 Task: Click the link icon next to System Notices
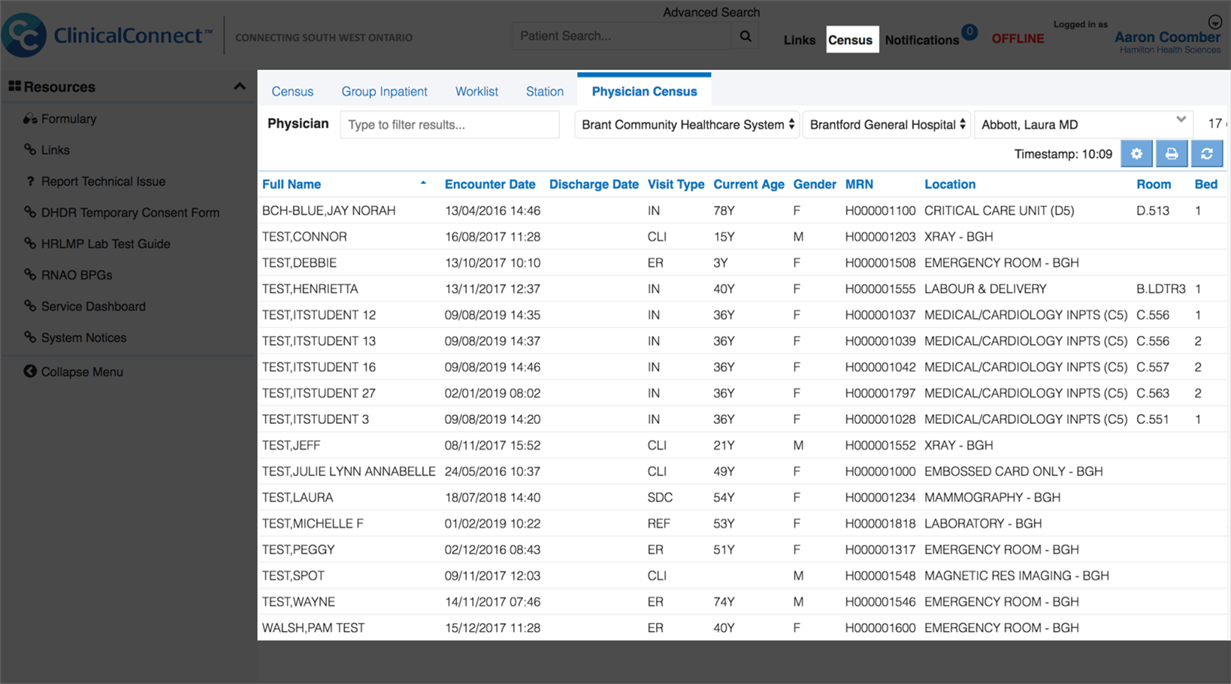[30, 338]
